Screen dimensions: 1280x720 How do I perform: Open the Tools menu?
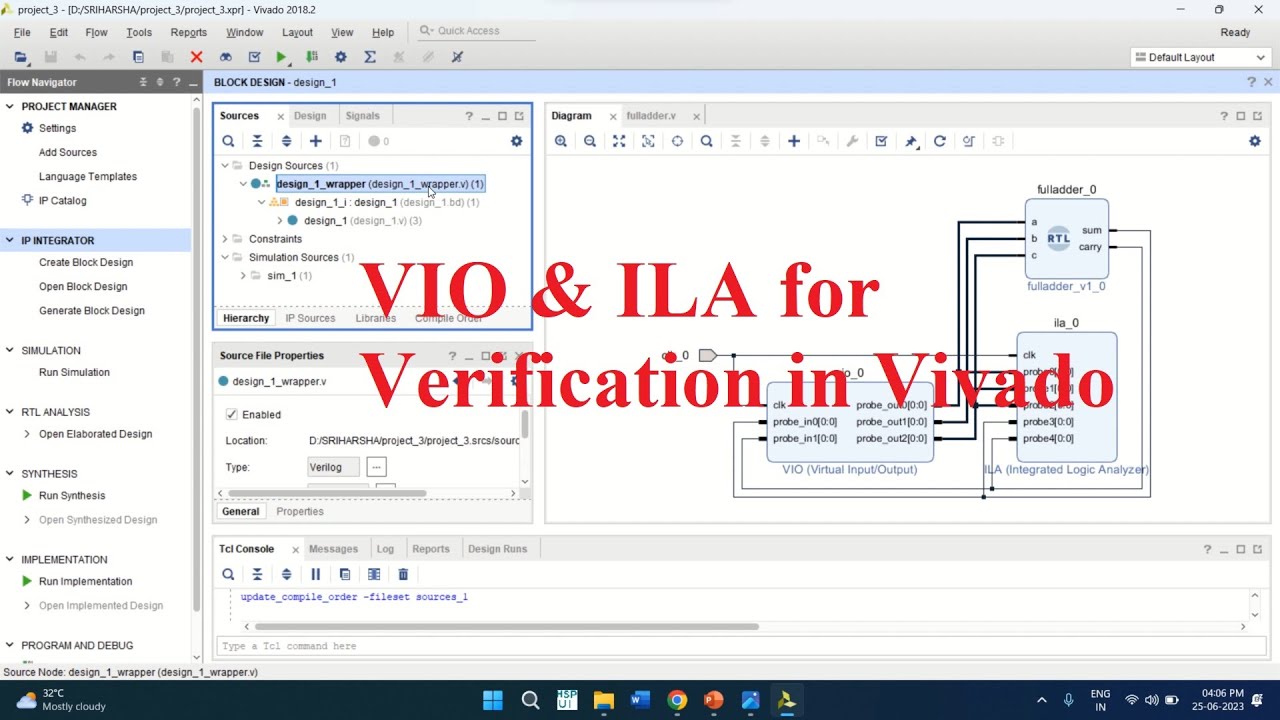(x=139, y=32)
